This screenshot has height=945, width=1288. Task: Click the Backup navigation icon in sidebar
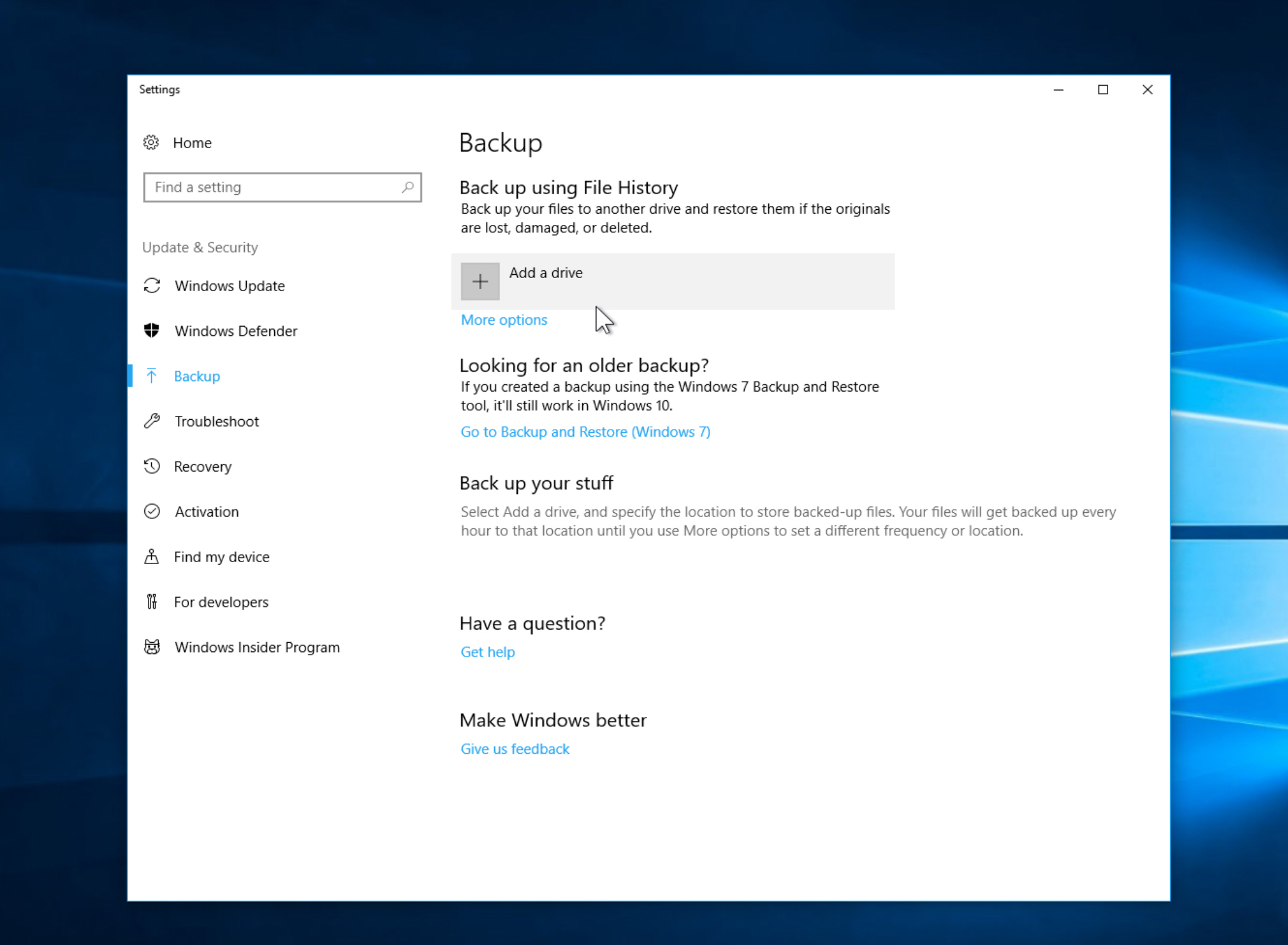click(153, 375)
